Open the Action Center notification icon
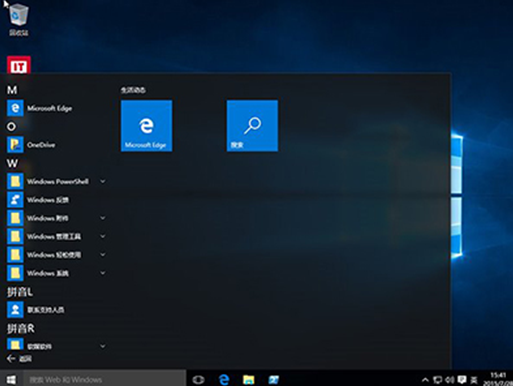The image size is (513, 386). 462,380
